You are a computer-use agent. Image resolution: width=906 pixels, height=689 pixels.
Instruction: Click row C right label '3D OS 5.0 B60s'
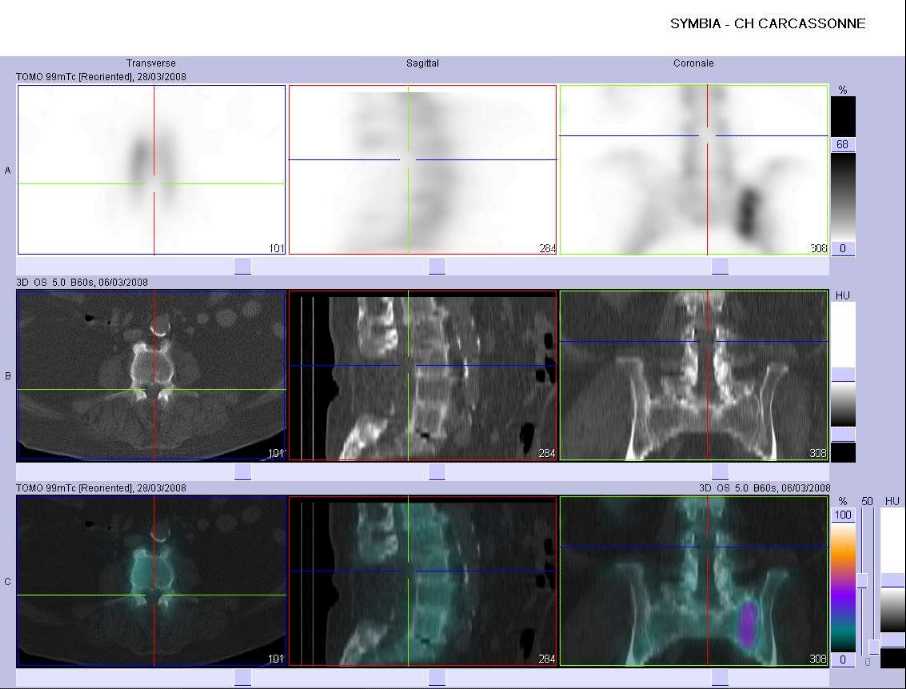[x=764, y=488]
